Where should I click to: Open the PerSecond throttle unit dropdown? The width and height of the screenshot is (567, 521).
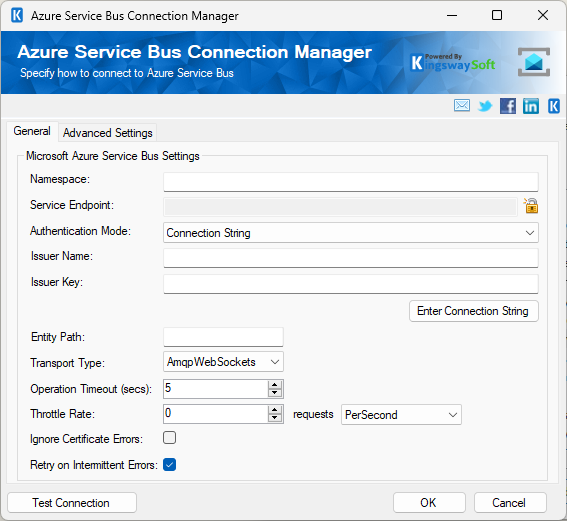(401, 415)
